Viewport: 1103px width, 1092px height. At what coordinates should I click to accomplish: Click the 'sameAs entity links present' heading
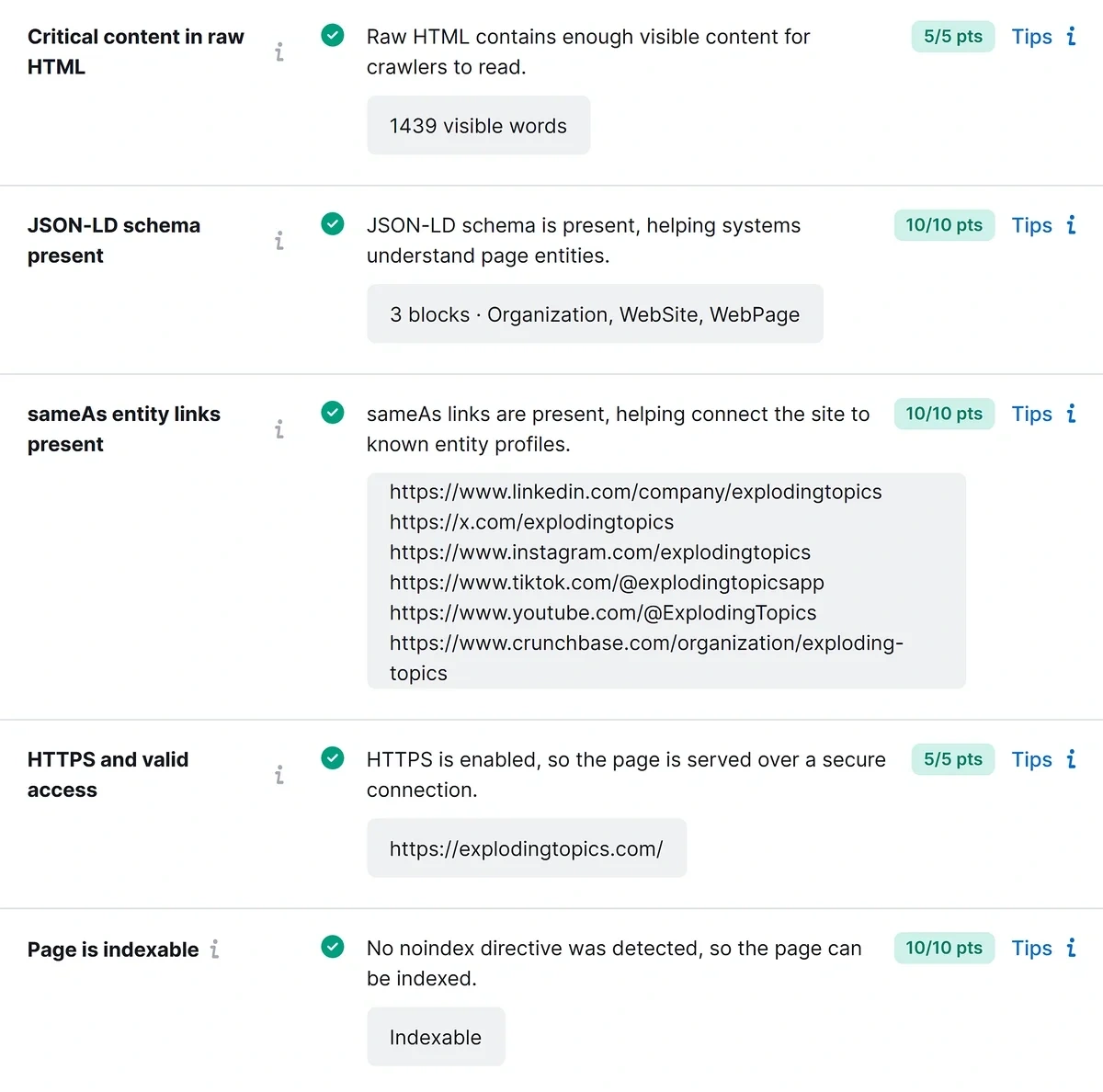pos(124,428)
